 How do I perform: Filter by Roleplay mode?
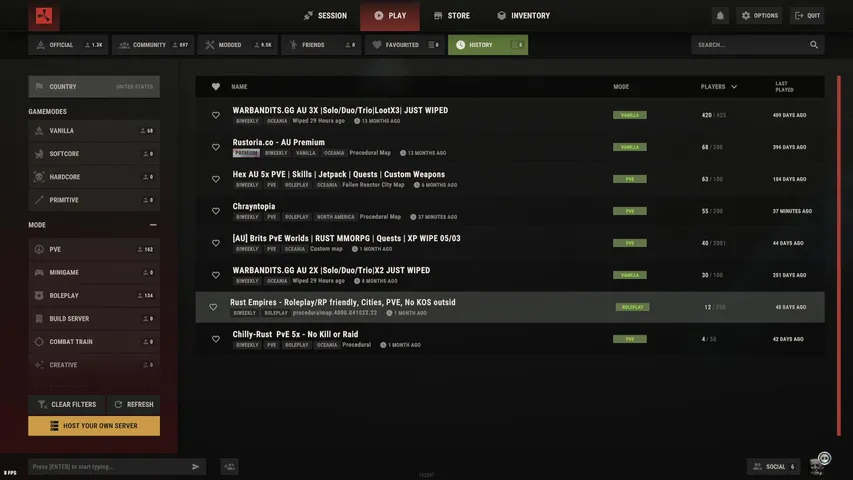pos(94,296)
